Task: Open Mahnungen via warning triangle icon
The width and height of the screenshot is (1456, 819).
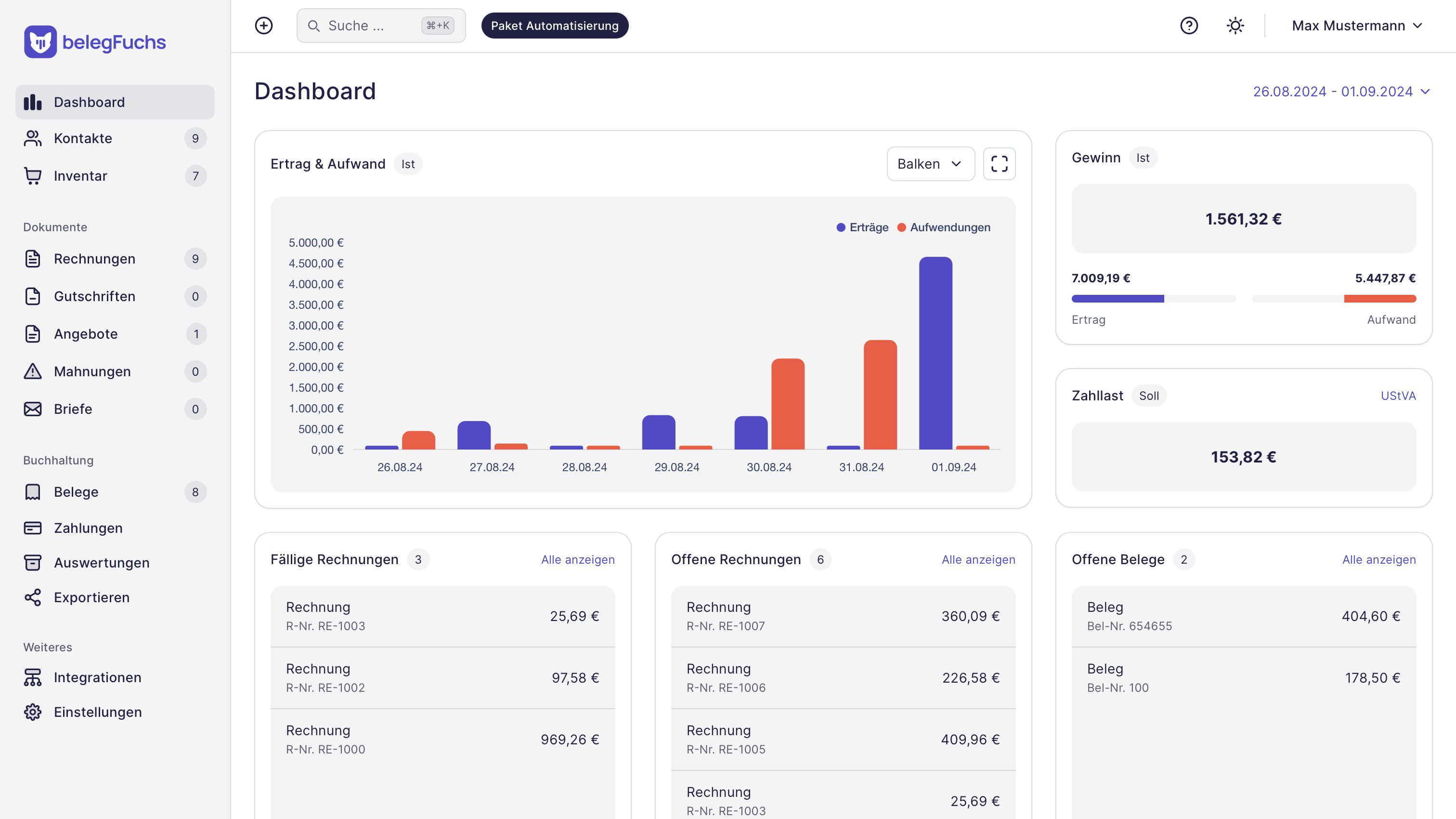Action: coord(33,371)
